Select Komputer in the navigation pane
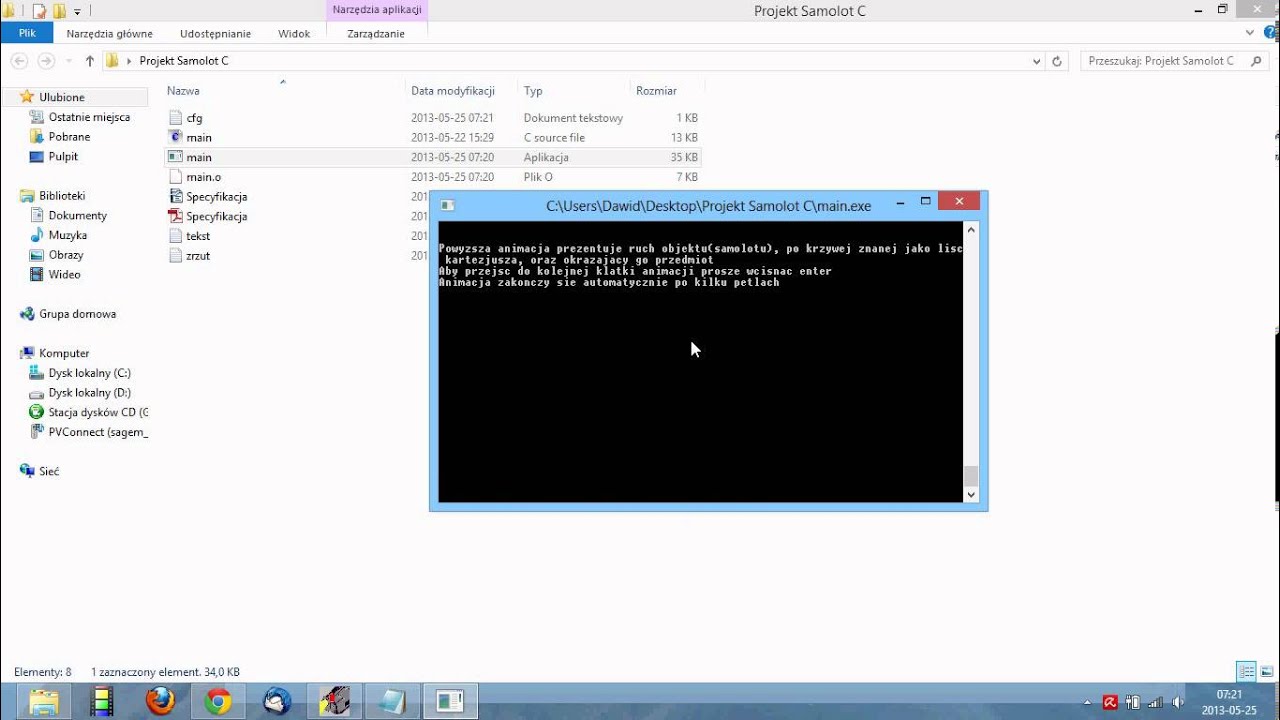Screen dimensions: 1280x720 [x=64, y=353]
